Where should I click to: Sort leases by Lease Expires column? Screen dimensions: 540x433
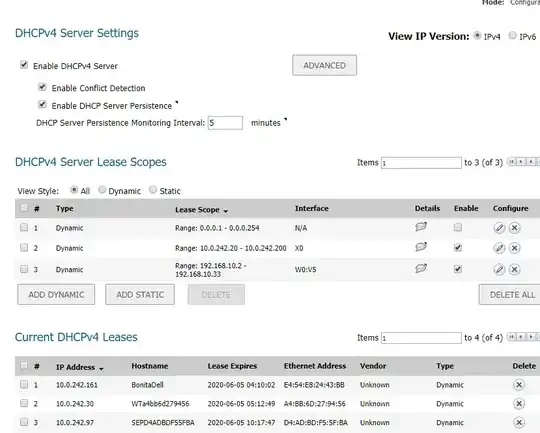pos(232,366)
